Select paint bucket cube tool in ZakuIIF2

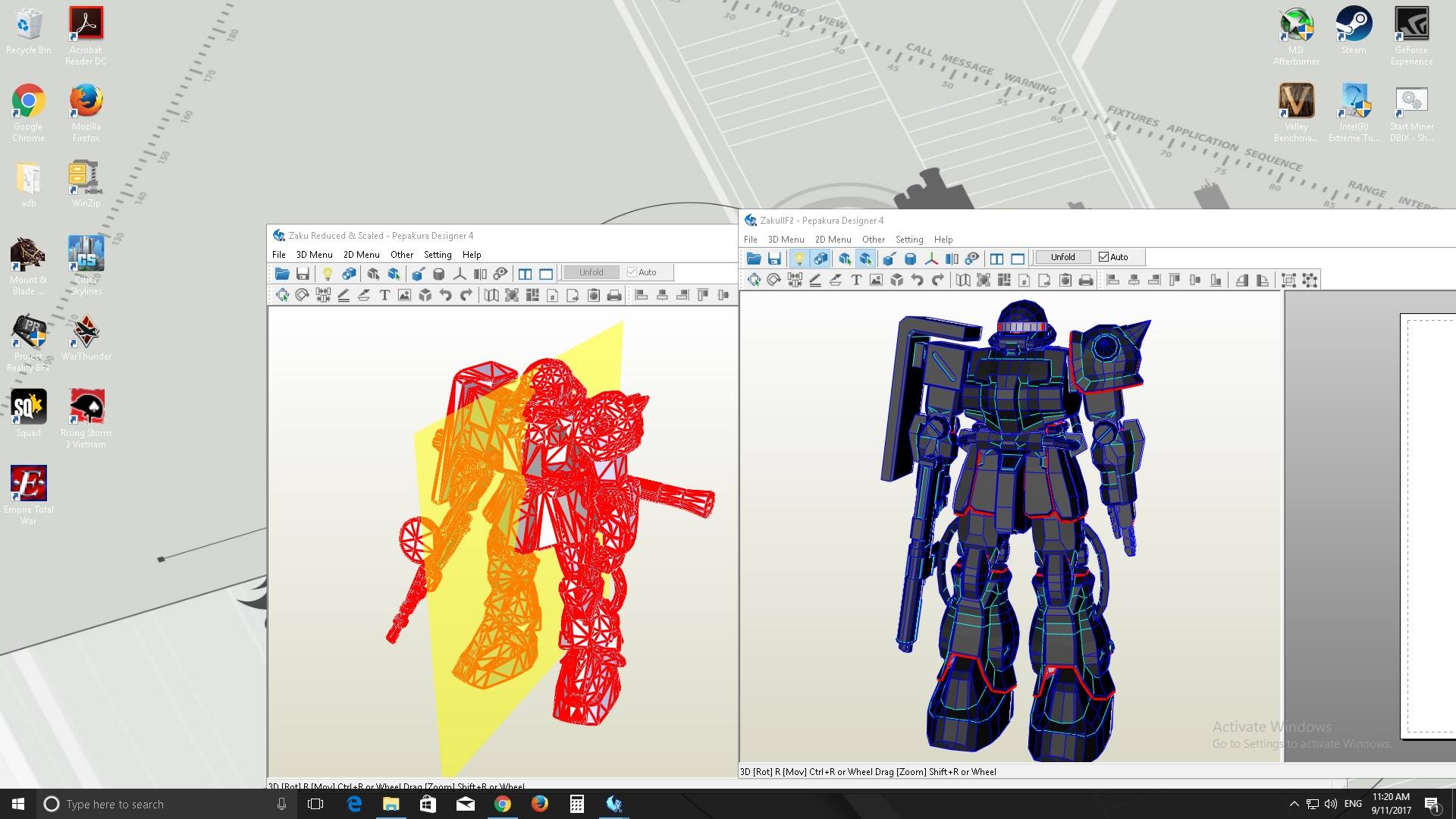890,258
